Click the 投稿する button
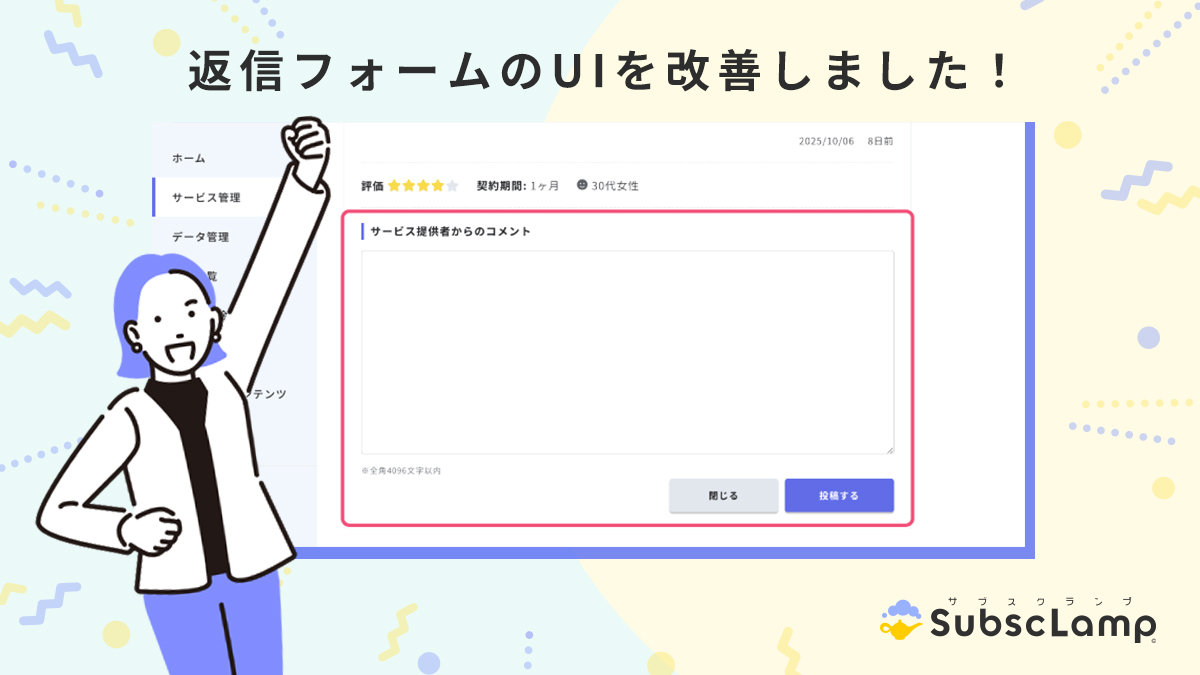The height and width of the screenshot is (675, 1200). click(839, 495)
